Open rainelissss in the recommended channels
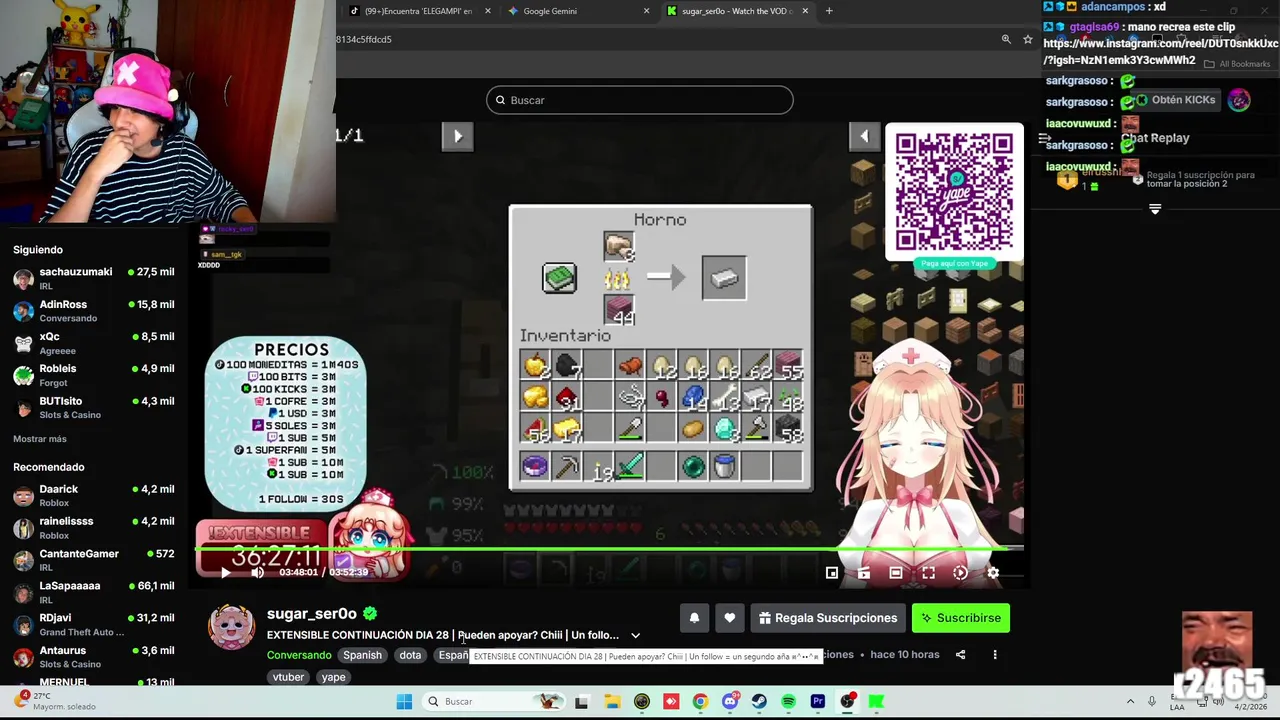 click(94, 527)
